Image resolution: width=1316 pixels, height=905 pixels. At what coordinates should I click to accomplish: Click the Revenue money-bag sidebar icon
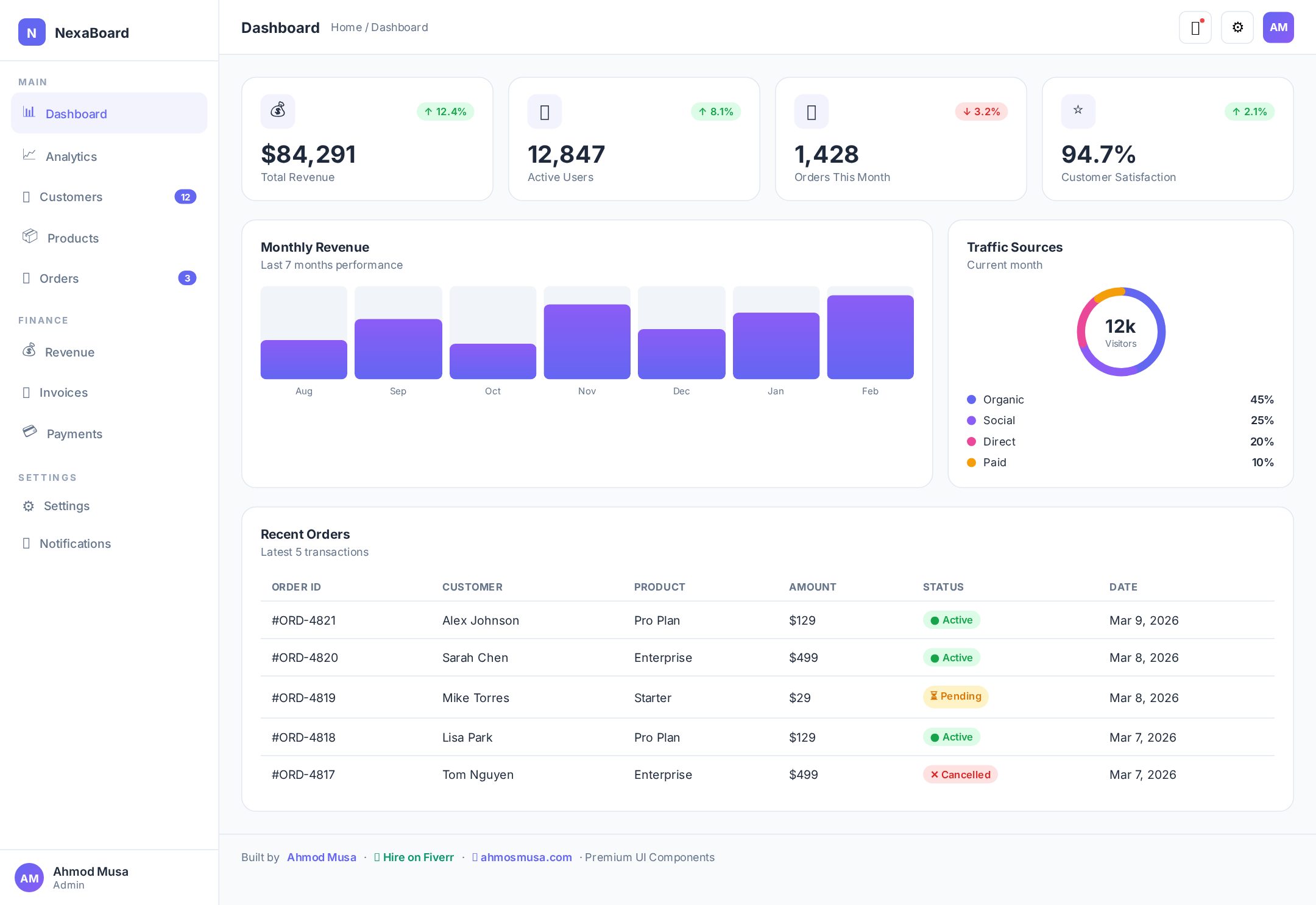point(29,350)
